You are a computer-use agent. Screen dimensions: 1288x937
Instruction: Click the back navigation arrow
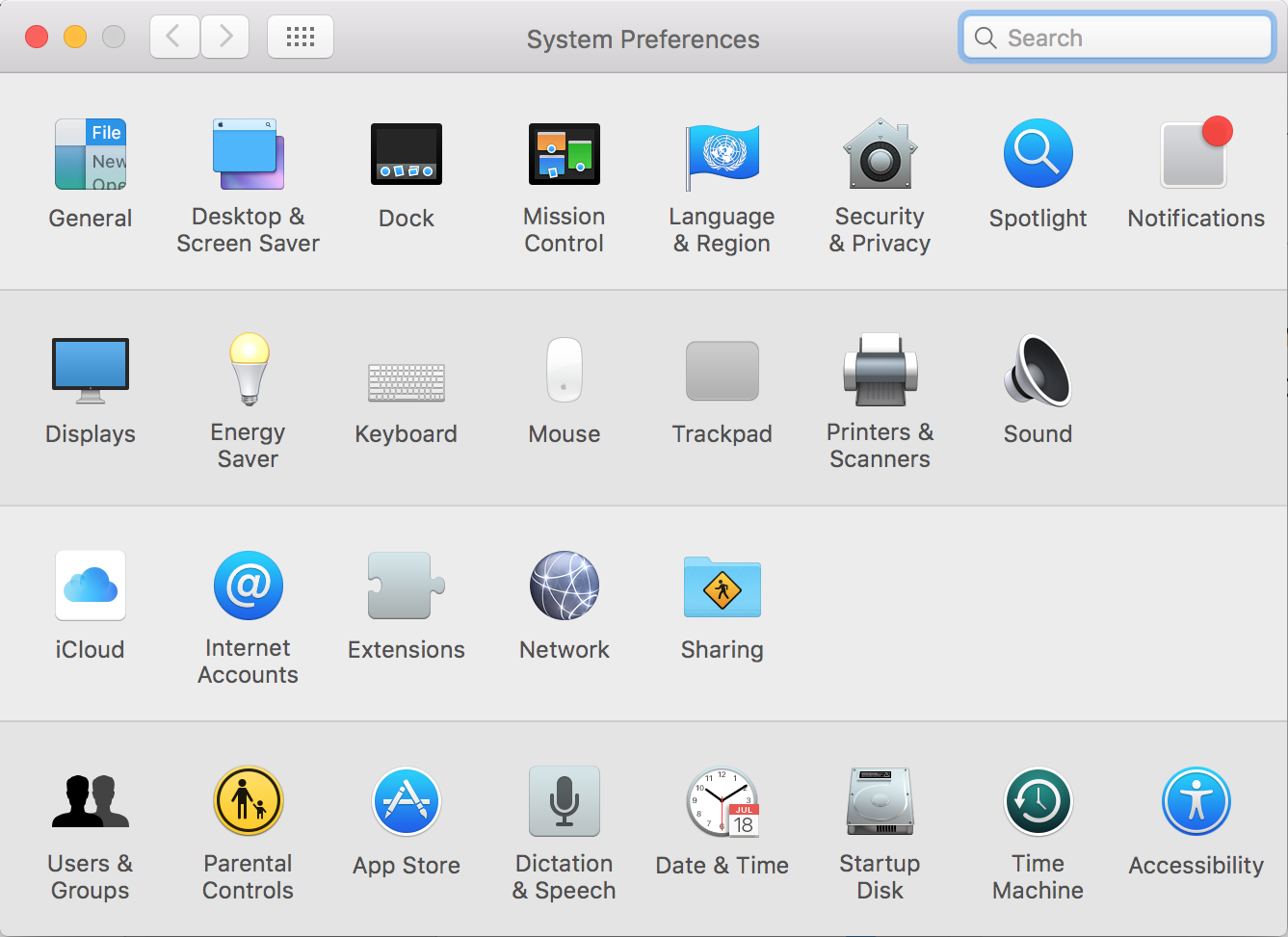[174, 37]
